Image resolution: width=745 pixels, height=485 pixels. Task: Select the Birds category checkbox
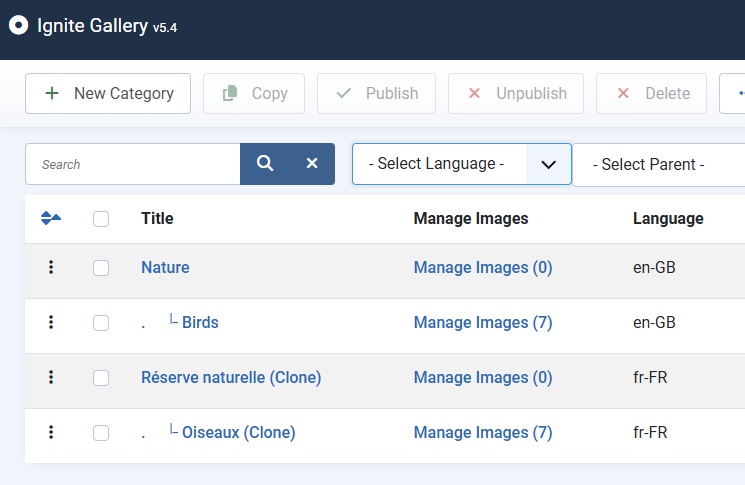point(101,323)
